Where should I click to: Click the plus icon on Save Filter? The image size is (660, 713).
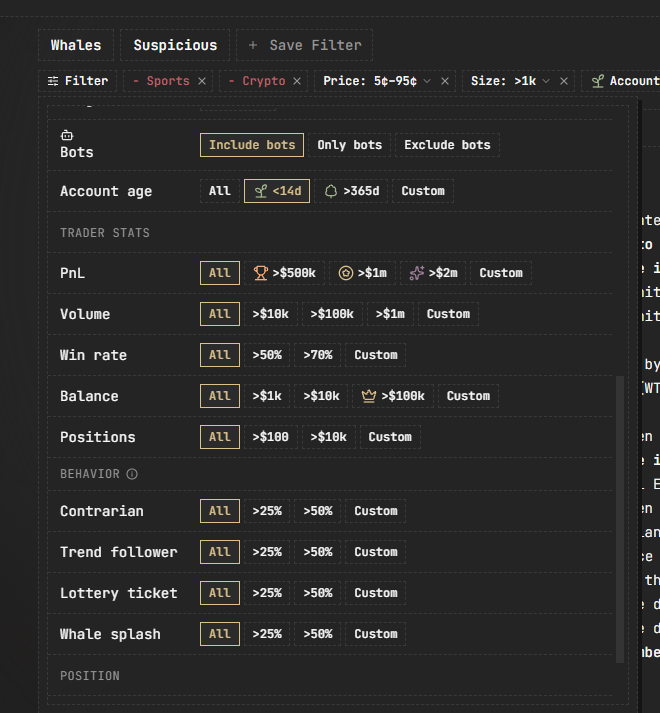pyautogui.click(x=253, y=45)
